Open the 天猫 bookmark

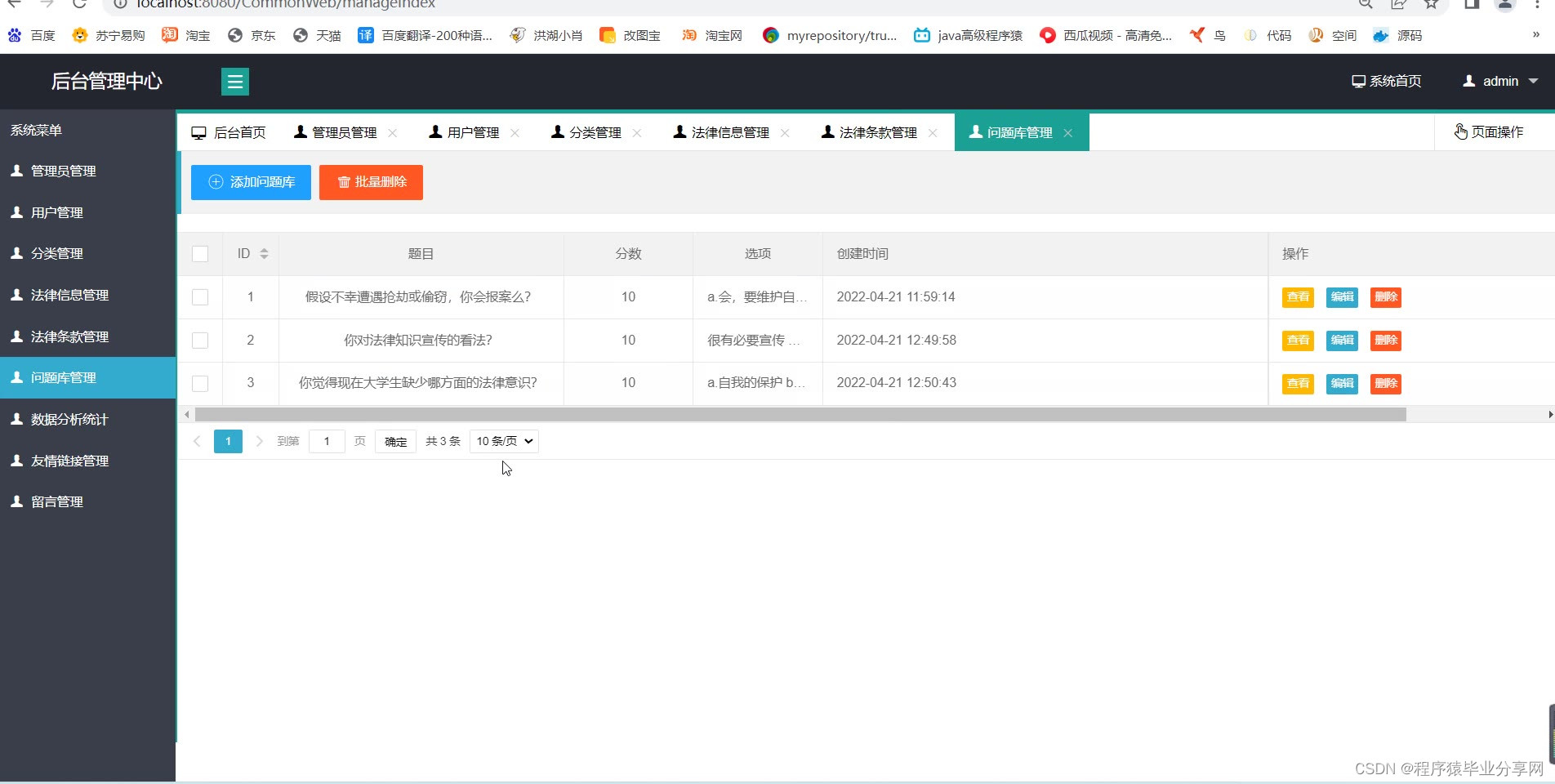[x=317, y=35]
